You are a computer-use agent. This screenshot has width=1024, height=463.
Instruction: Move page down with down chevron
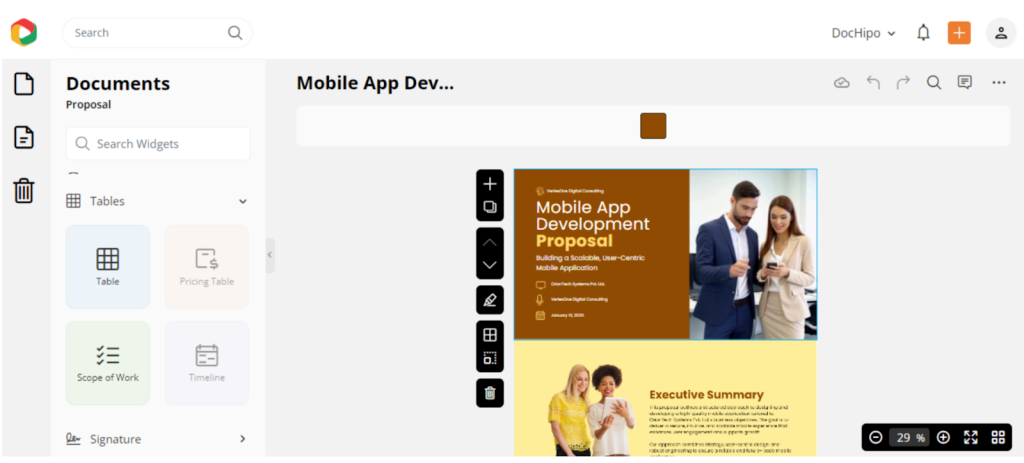490,266
